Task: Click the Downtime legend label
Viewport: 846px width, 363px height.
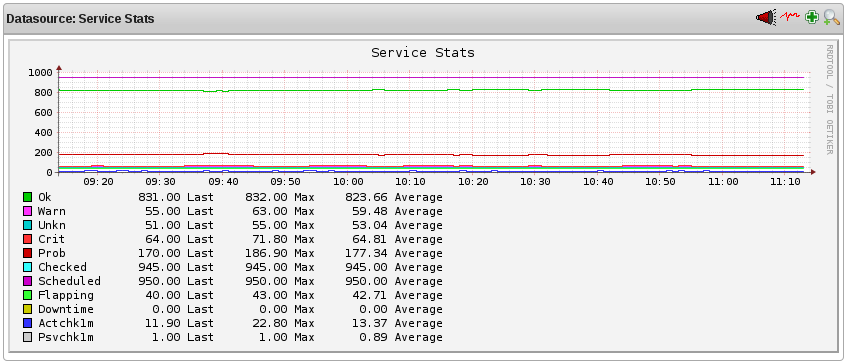Action: 66,310
